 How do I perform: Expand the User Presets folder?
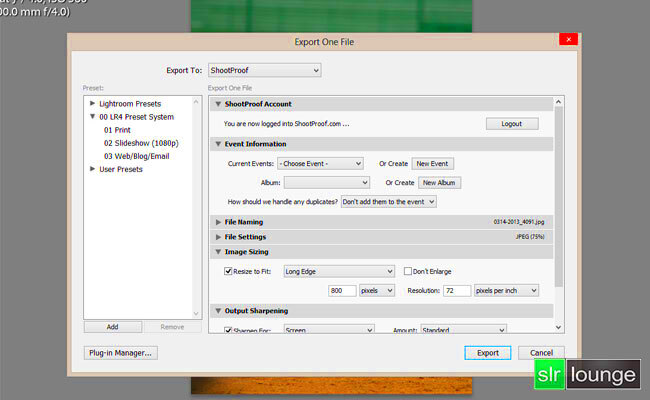click(92, 169)
